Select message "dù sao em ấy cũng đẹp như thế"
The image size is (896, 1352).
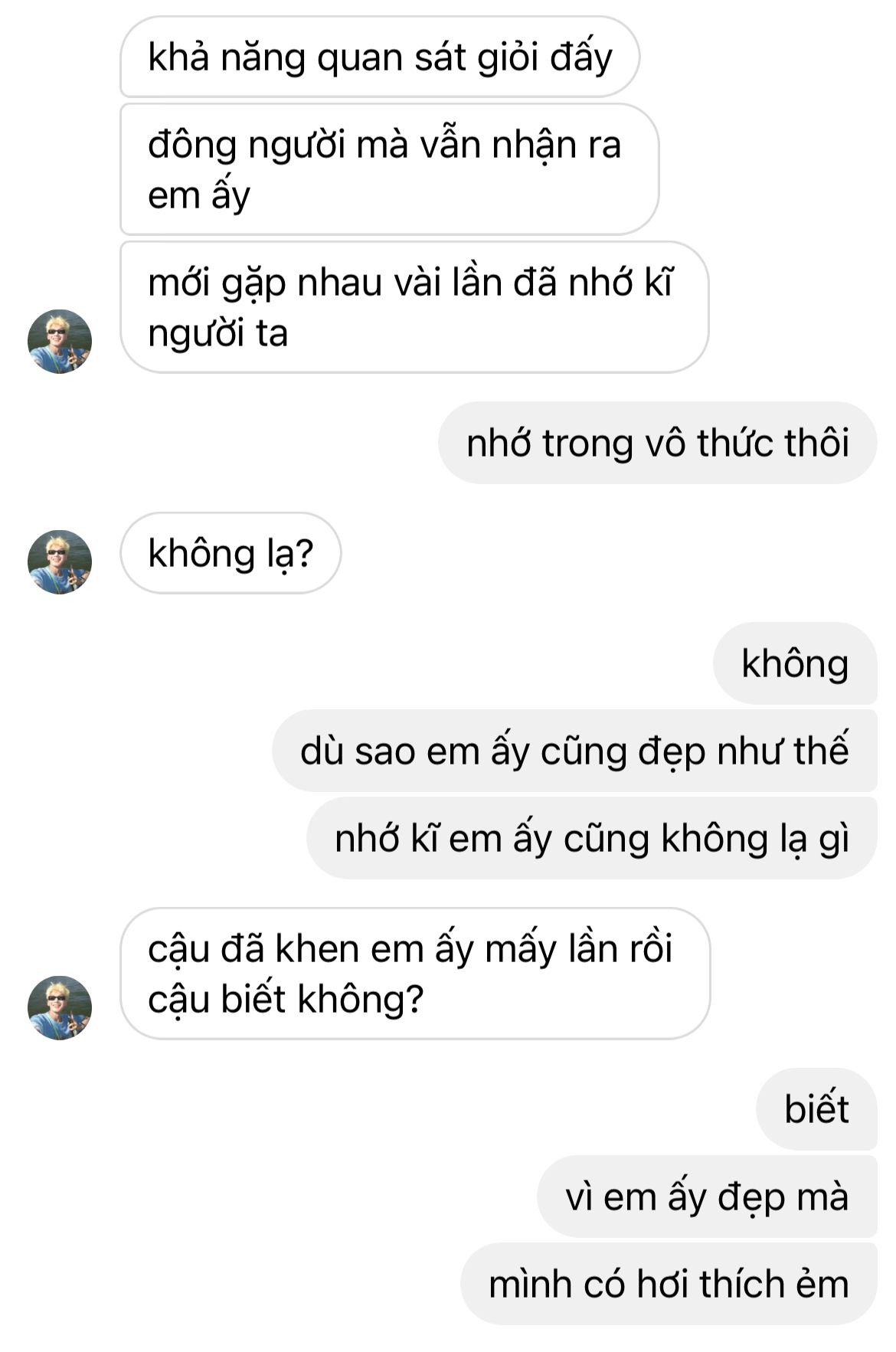(574, 751)
